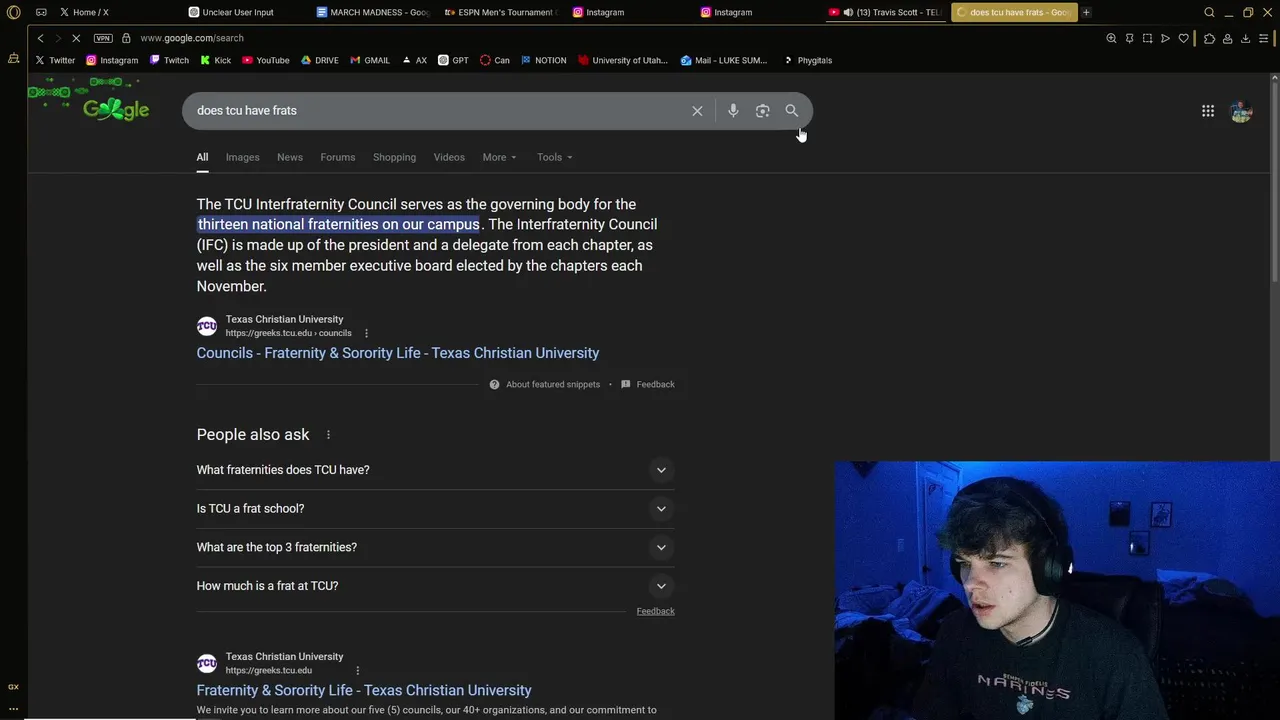Click the GX icon in the left sidebar
The height and width of the screenshot is (720, 1280).
pos(13,687)
